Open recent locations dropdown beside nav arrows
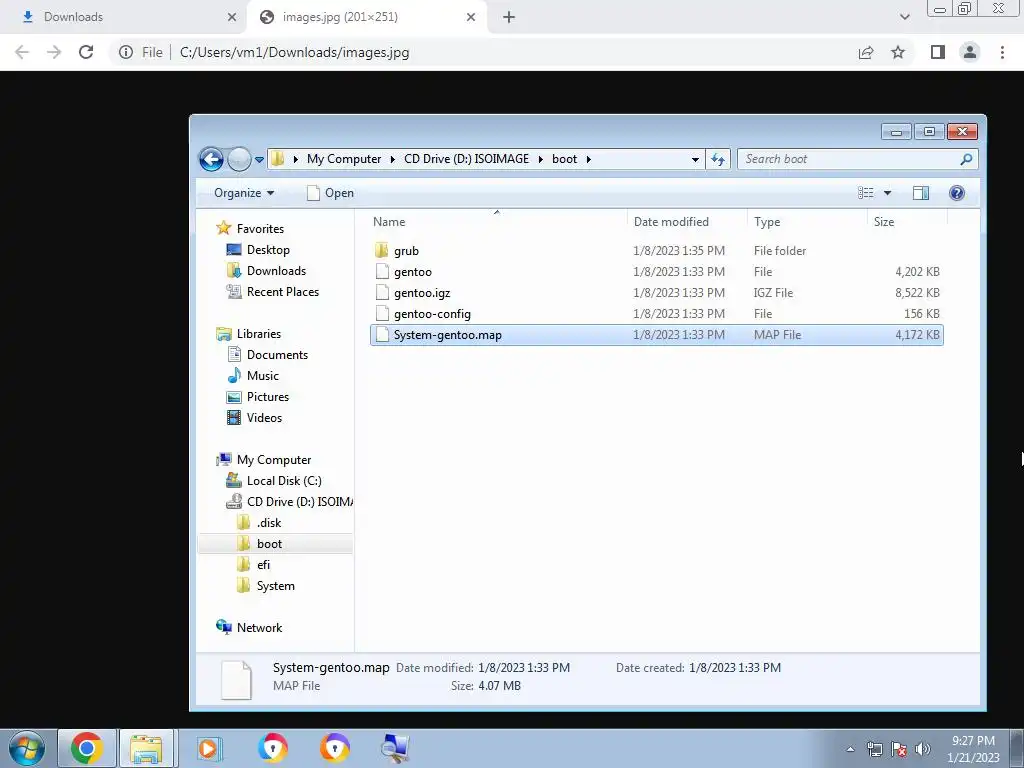 coord(259,159)
